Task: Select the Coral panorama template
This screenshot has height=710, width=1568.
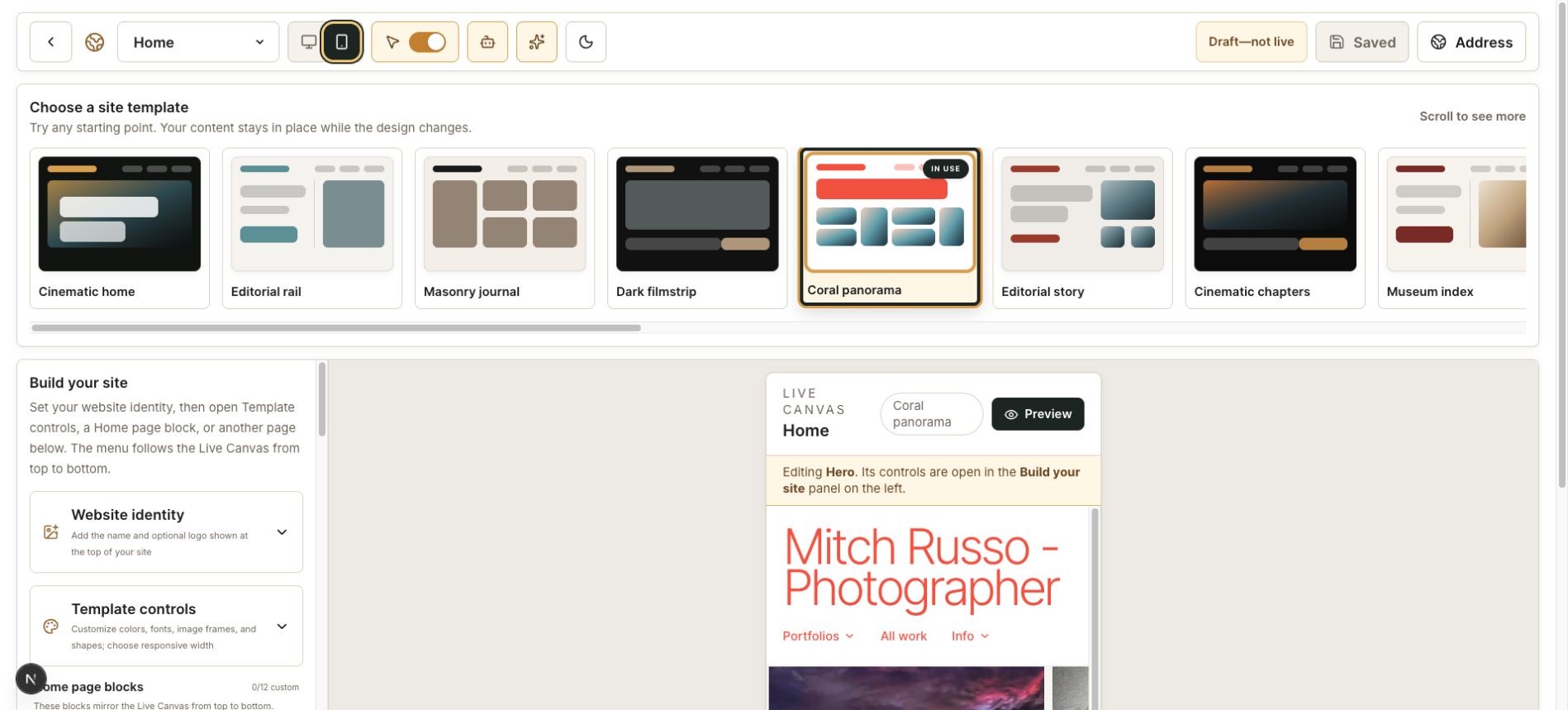Action: pyautogui.click(x=890, y=227)
